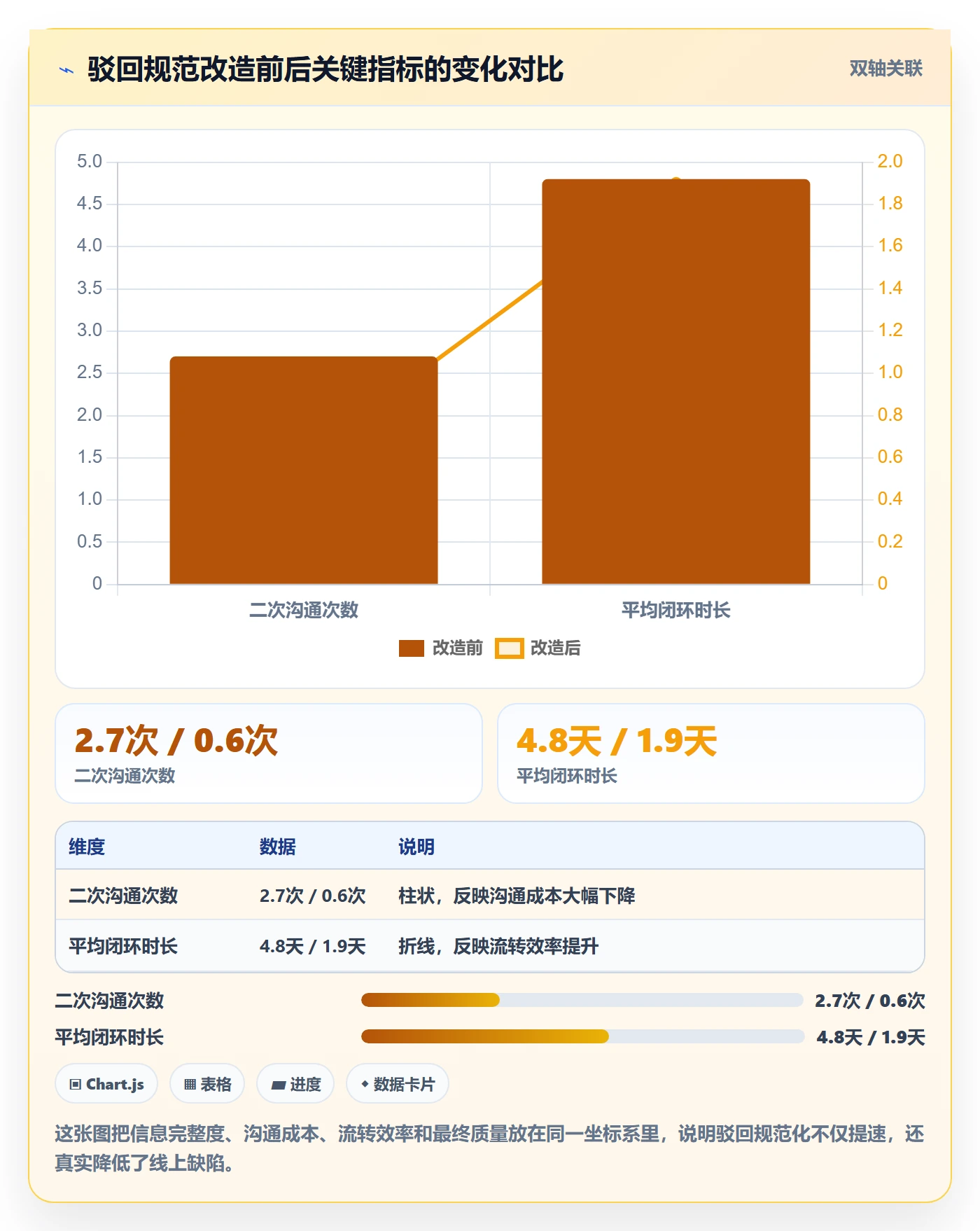
Task: Click the orange line segment between the bars
Action: (490, 320)
